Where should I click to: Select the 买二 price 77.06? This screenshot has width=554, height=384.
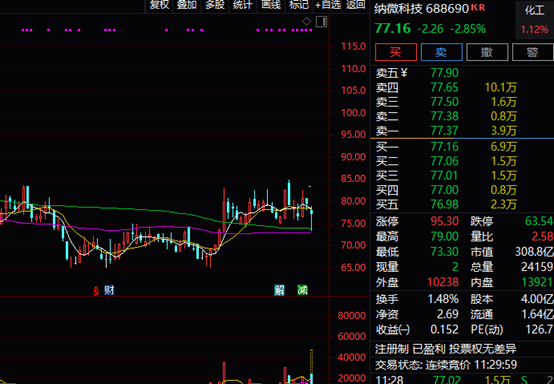click(444, 161)
